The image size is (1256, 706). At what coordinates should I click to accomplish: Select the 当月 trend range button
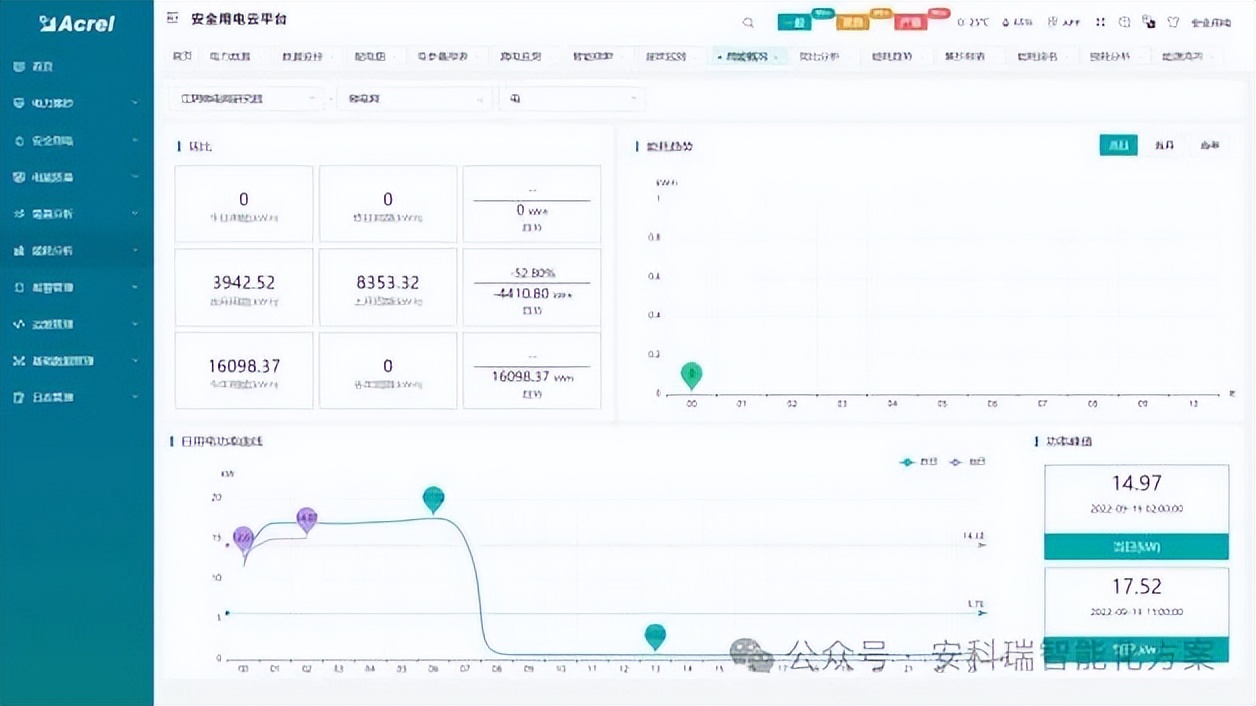(x=1164, y=146)
